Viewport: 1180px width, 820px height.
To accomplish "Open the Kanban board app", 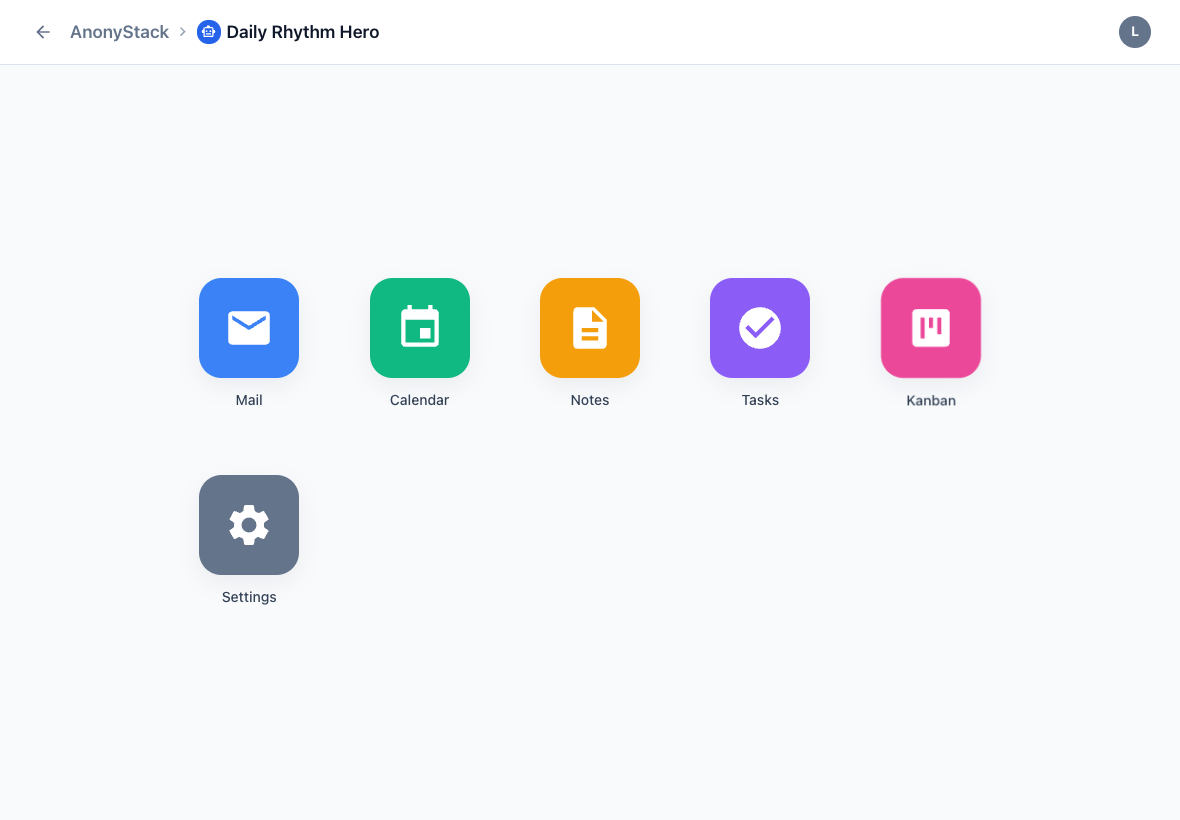I will (x=930, y=328).
